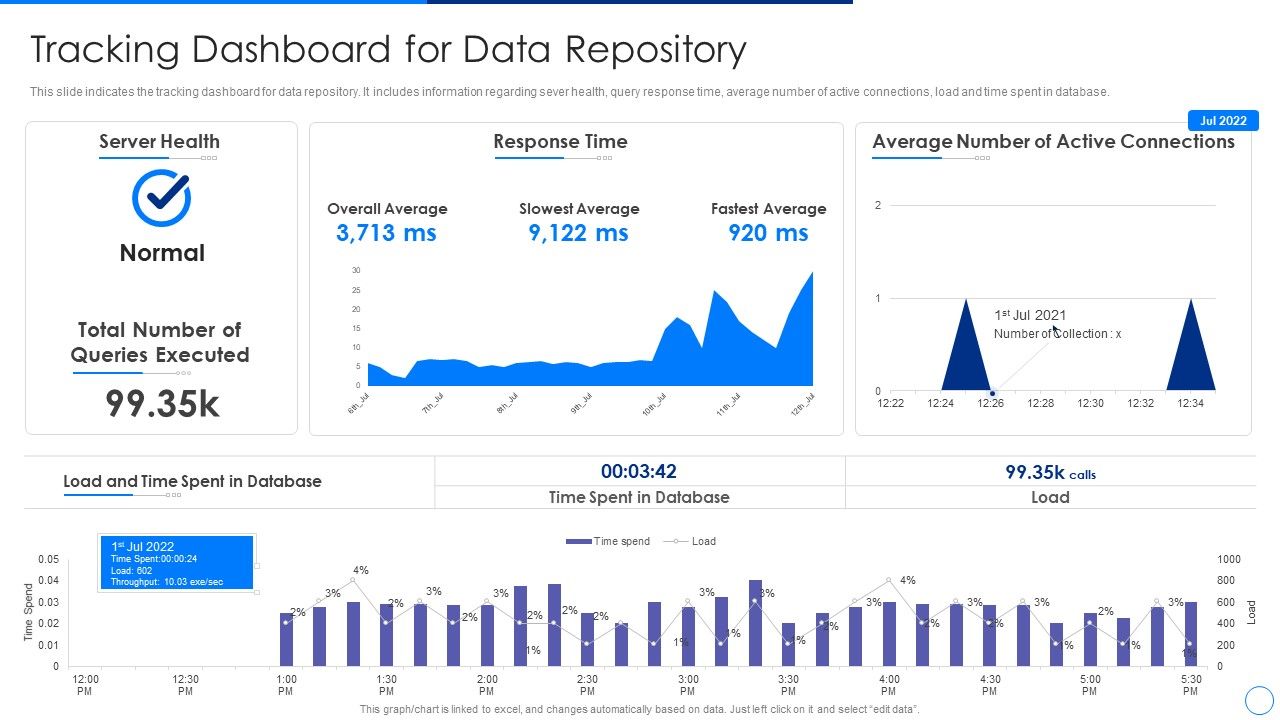The image size is (1280, 720).
Task: Open the blue '1st Jul 2022' tooltip box
Action: tap(176, 563)
